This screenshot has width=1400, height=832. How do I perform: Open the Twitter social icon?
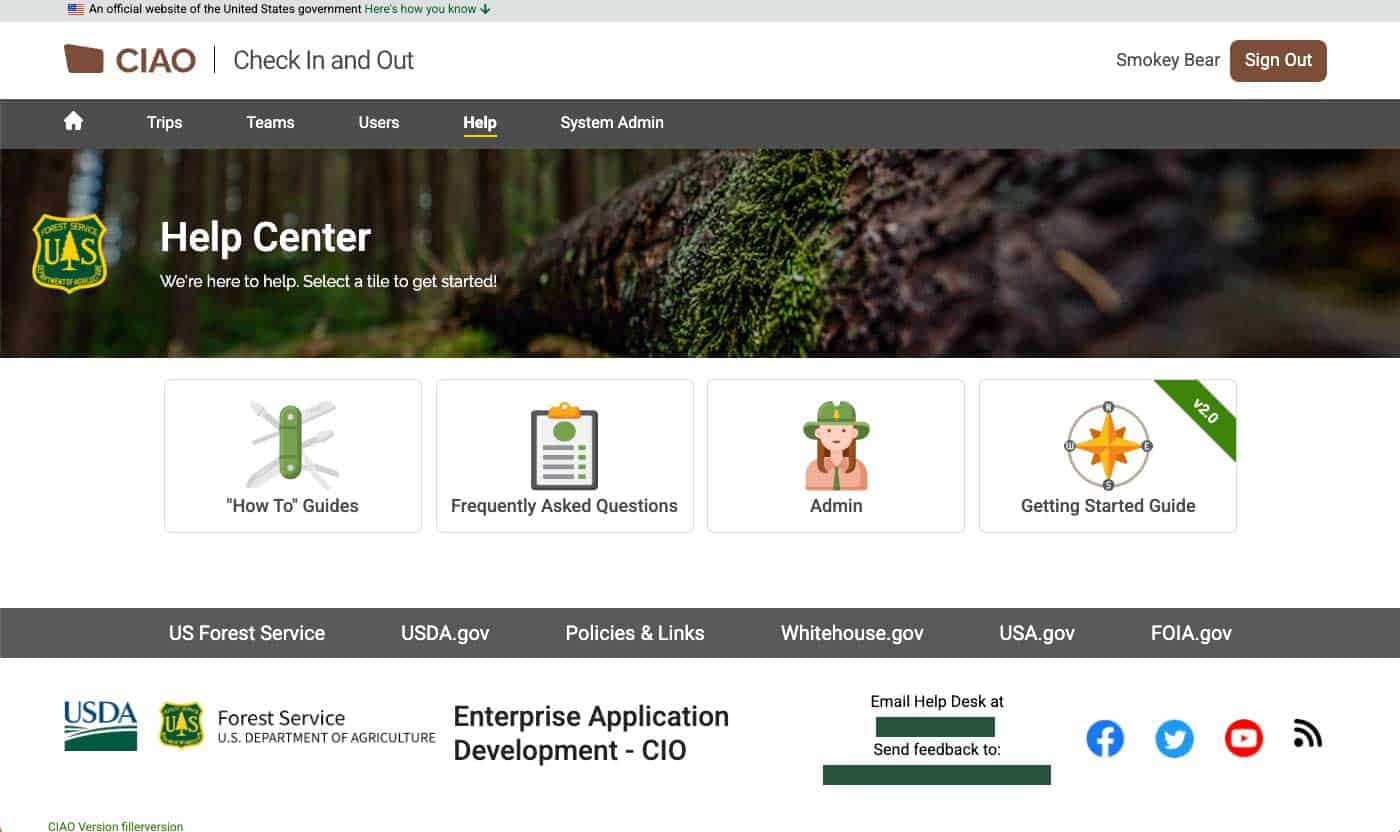(x=1174, y=739)
